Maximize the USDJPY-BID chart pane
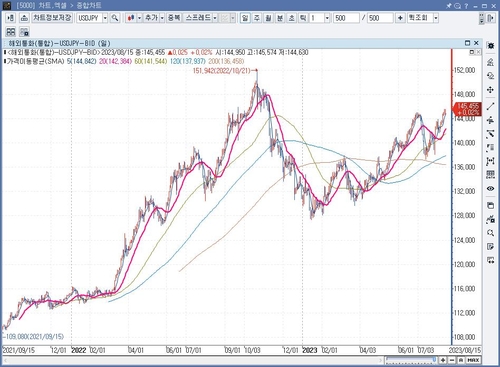 (x=467, y=43)
